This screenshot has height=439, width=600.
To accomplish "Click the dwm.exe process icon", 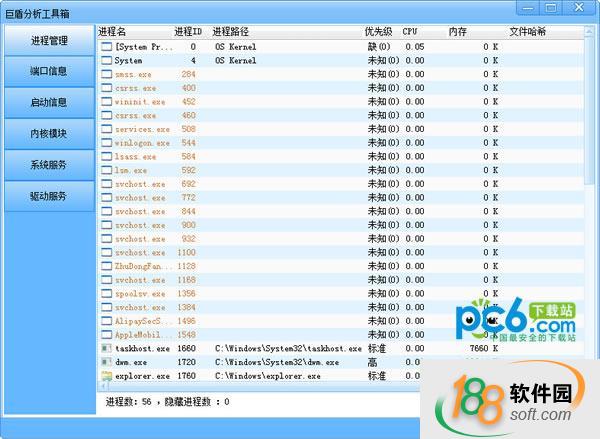I will click(106, 362).
